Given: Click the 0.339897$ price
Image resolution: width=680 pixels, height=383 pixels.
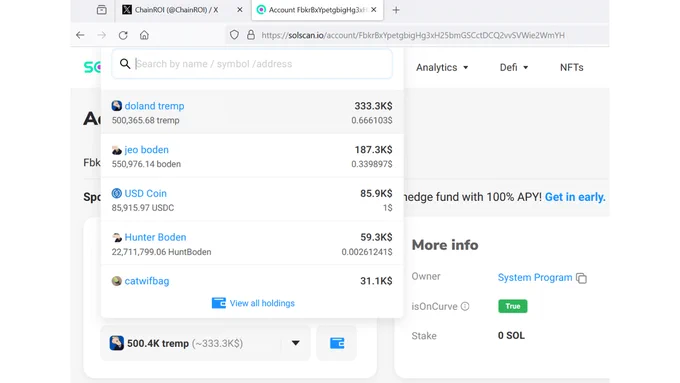Looking at the screenshot, I should (x=372, y=164).
